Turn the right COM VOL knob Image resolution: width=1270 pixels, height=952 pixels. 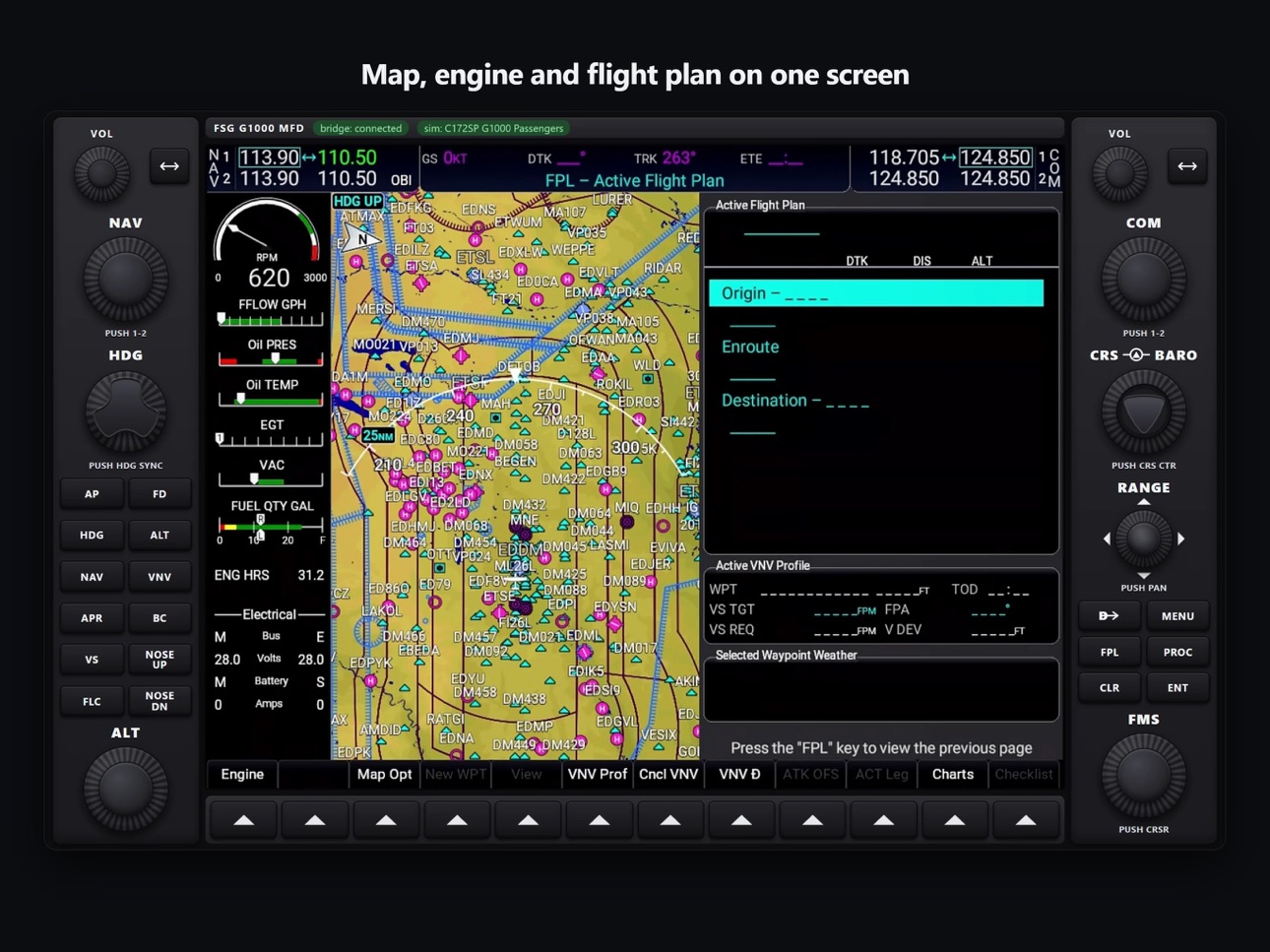point(1119,173)
